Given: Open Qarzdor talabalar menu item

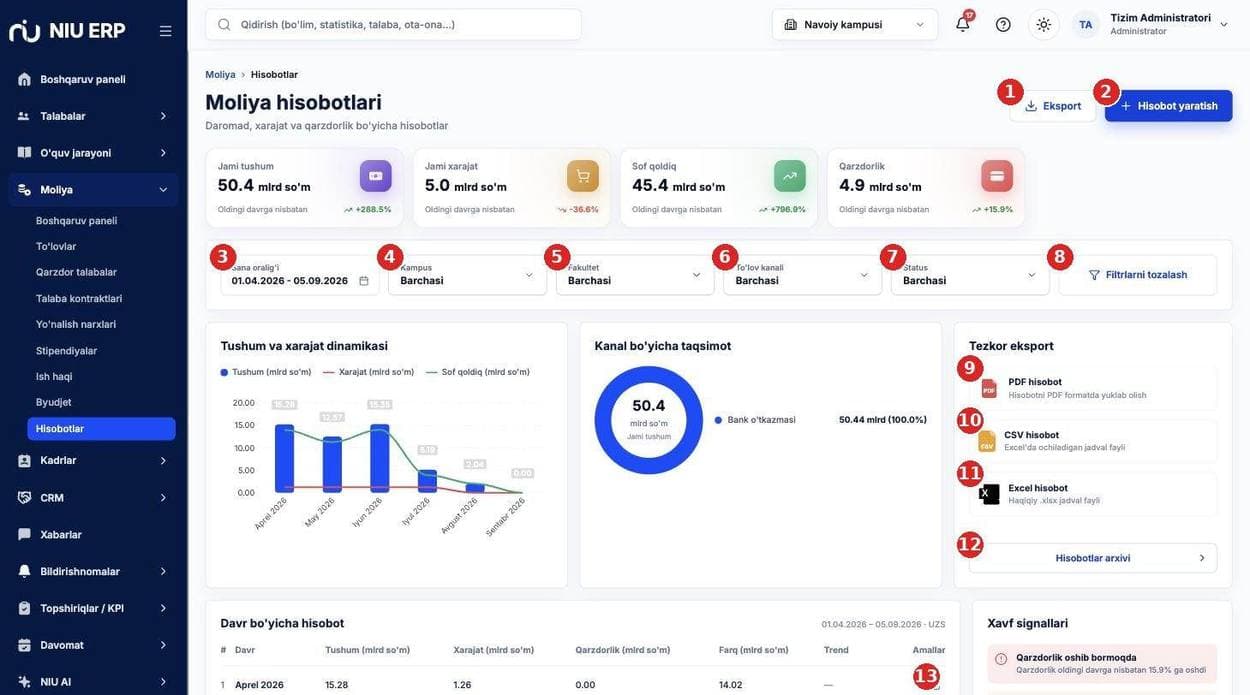Looking at the screenshot, I should [76, 272].
